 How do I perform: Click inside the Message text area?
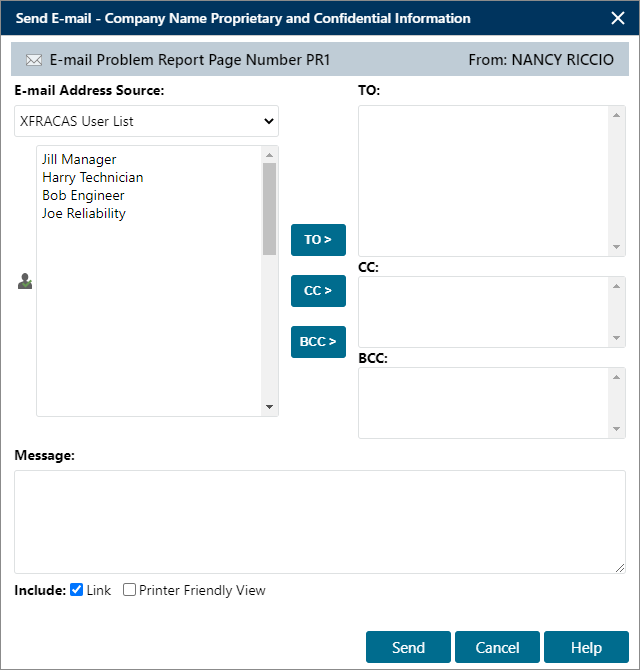pyautogui.click(x=319, y=521)
